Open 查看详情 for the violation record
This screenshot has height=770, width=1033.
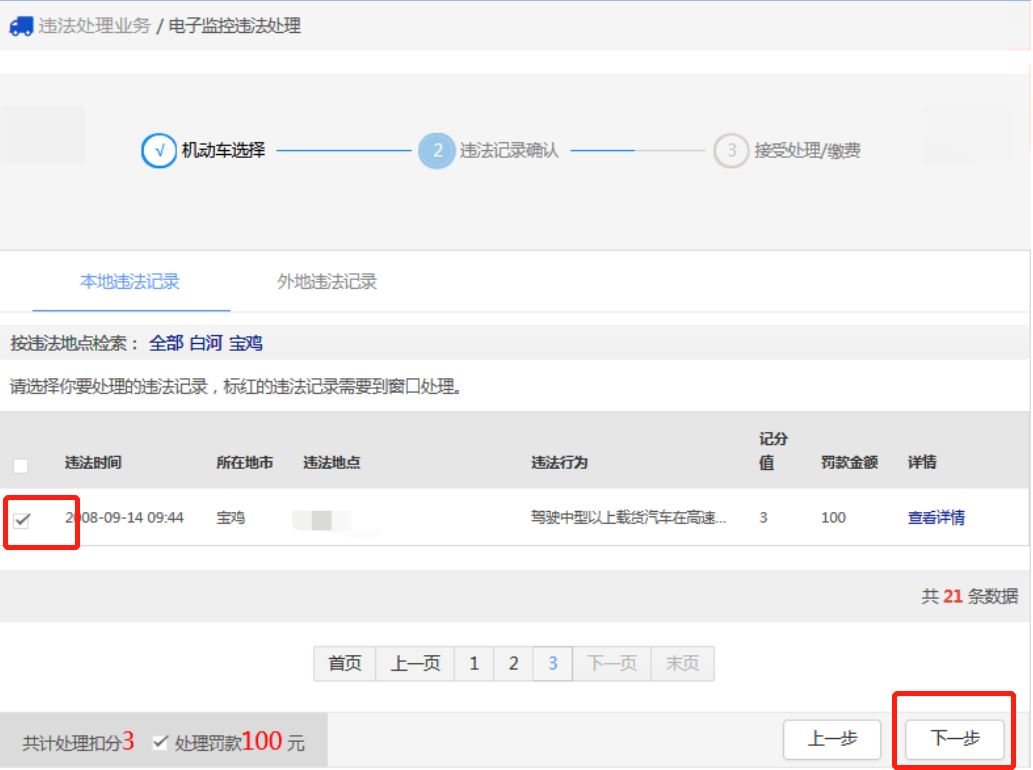(x=936, y=518)
